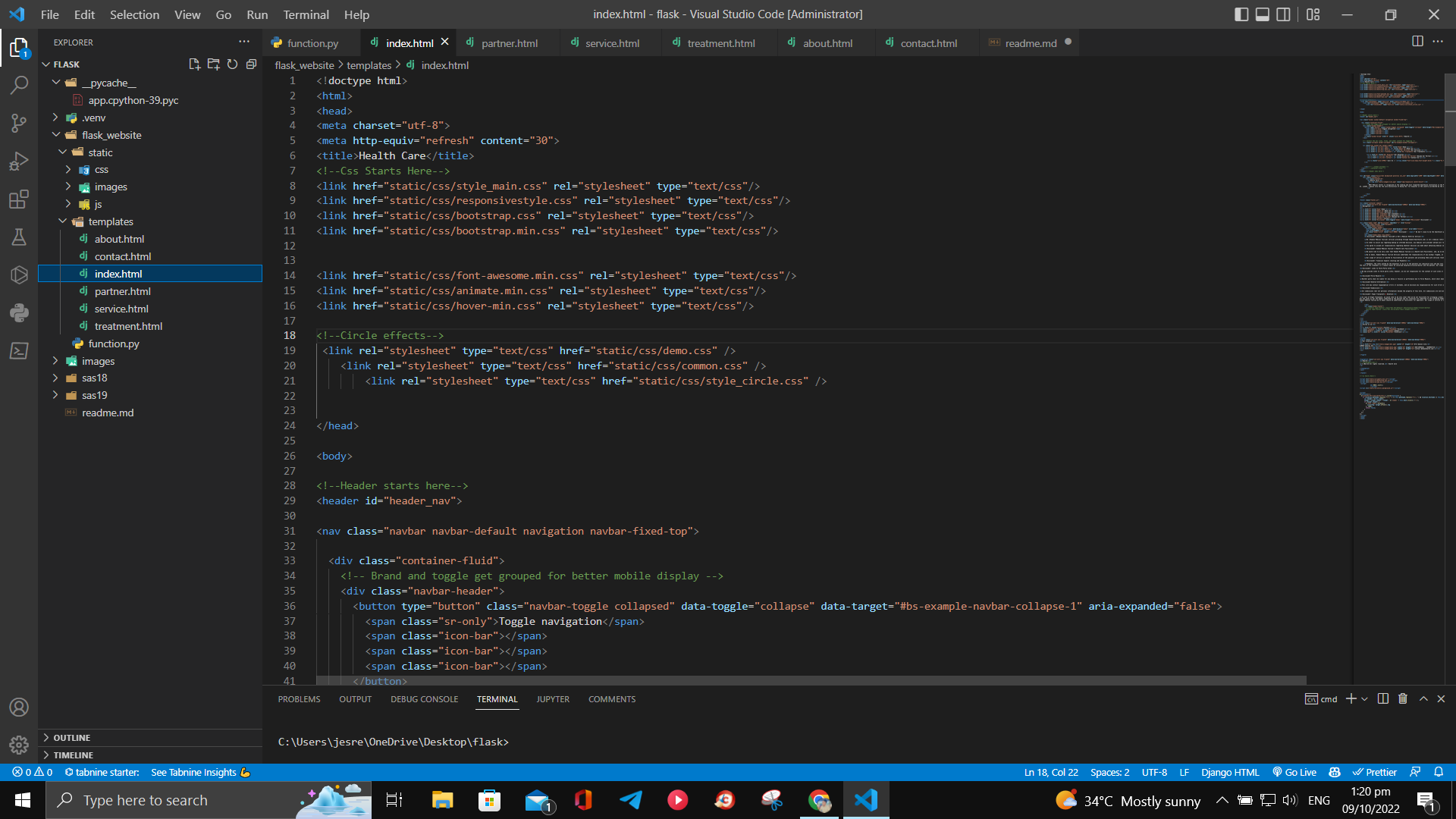Toggle the panel visibility from the title bar
This screenshot has height=819, width=1456.
point(1262,14)
